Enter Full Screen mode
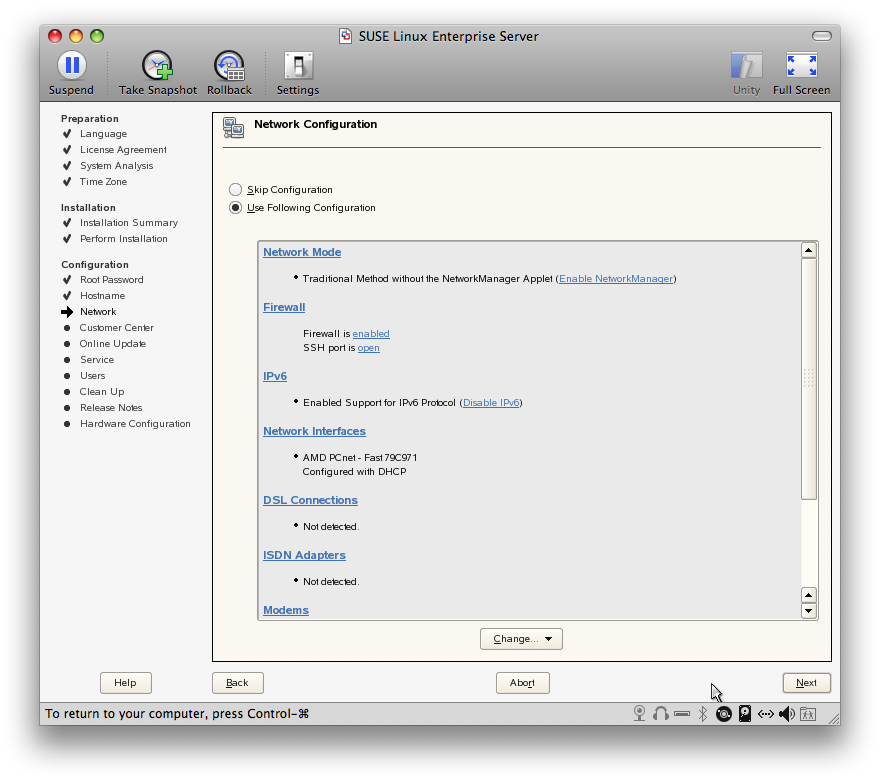The width and height of the screenshot is (880, 780). pyautogui.click(x=801, y=66)
